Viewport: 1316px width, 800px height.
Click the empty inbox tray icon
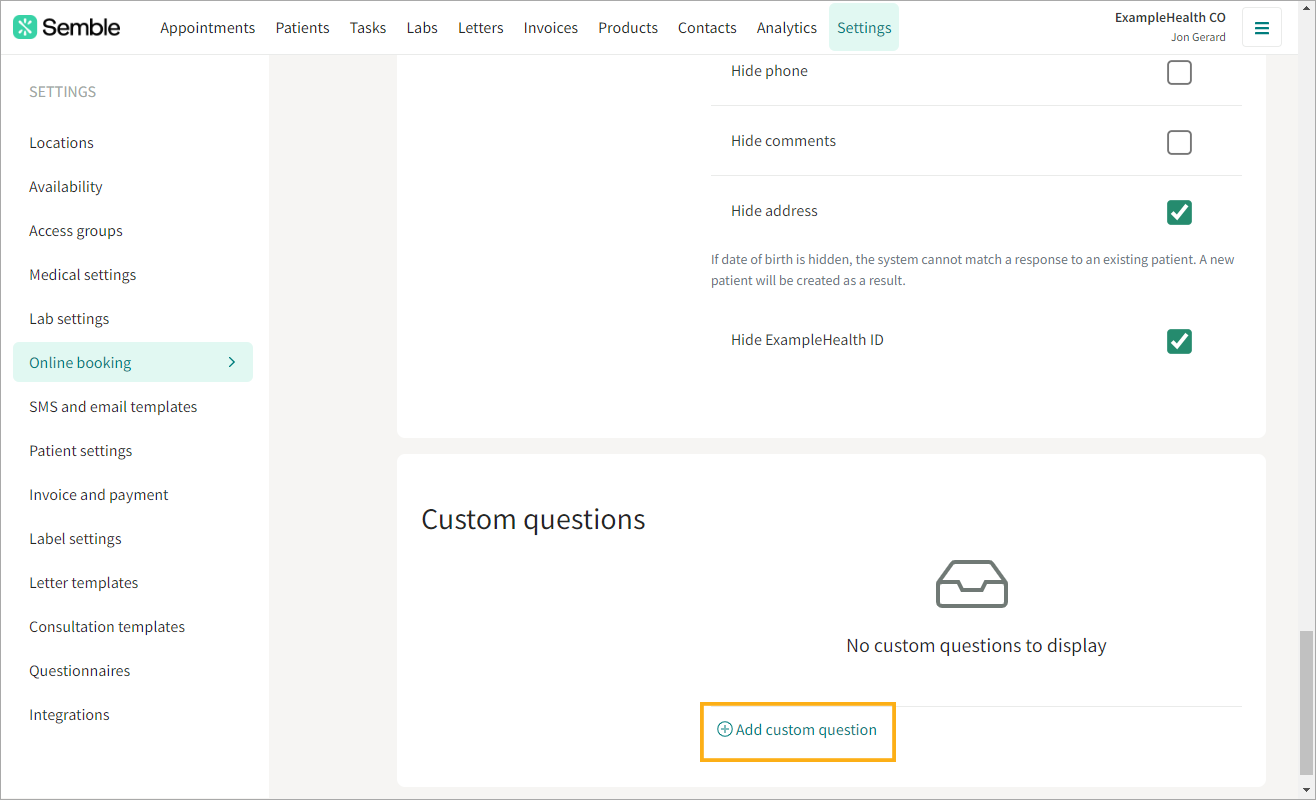click(x=971, y=584)
